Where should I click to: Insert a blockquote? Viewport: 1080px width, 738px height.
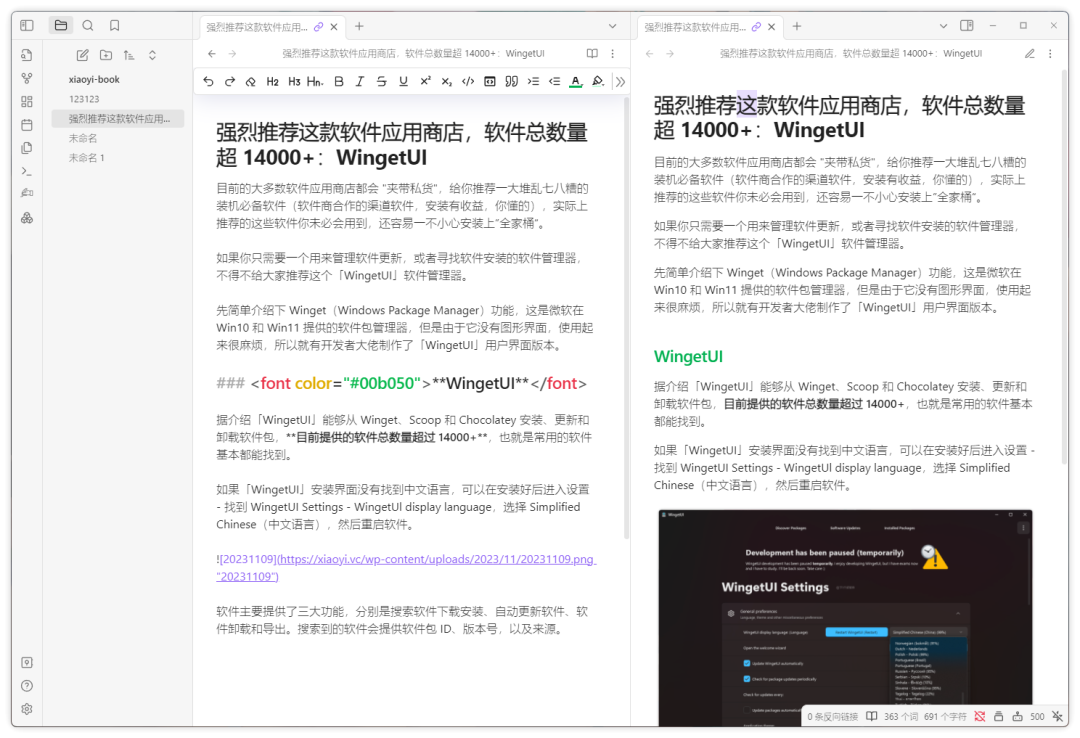(511, 81)
